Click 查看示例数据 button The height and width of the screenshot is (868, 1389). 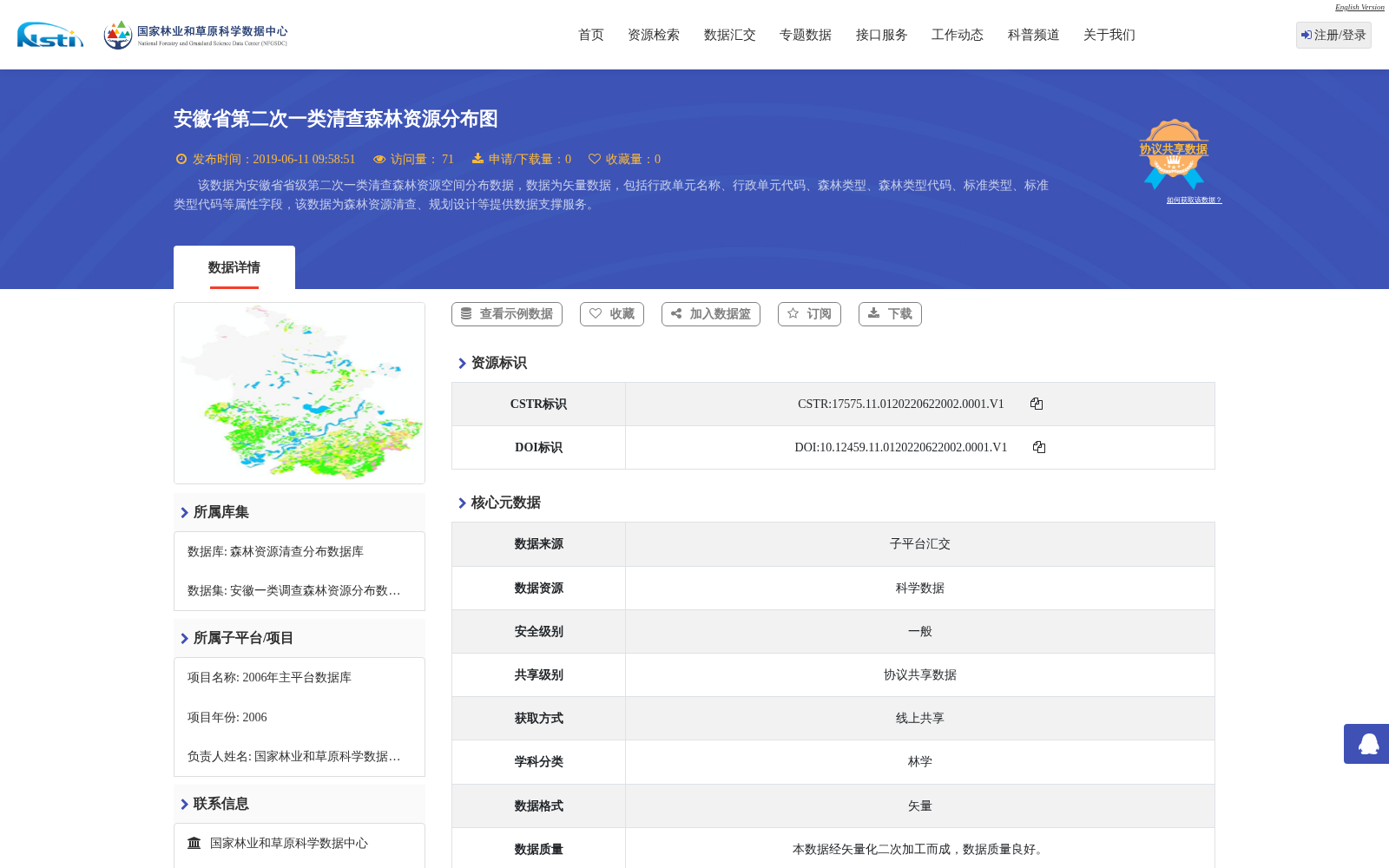pyautogui.click(x=507, y=314)
